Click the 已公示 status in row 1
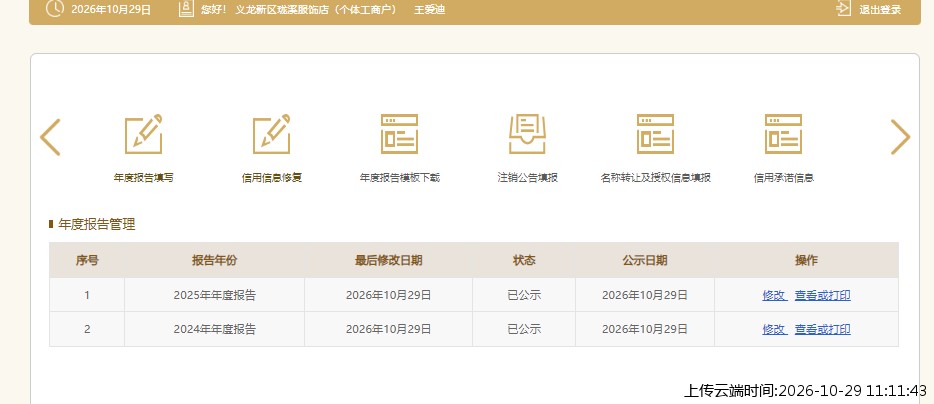 click(x=524, y=295)
